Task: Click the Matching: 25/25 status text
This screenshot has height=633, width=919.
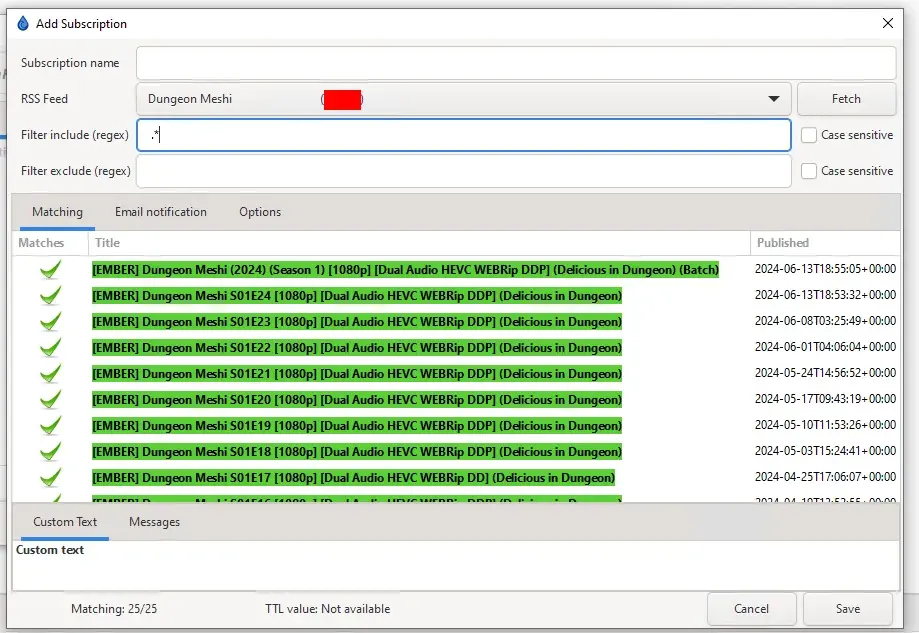Action: 114,609
